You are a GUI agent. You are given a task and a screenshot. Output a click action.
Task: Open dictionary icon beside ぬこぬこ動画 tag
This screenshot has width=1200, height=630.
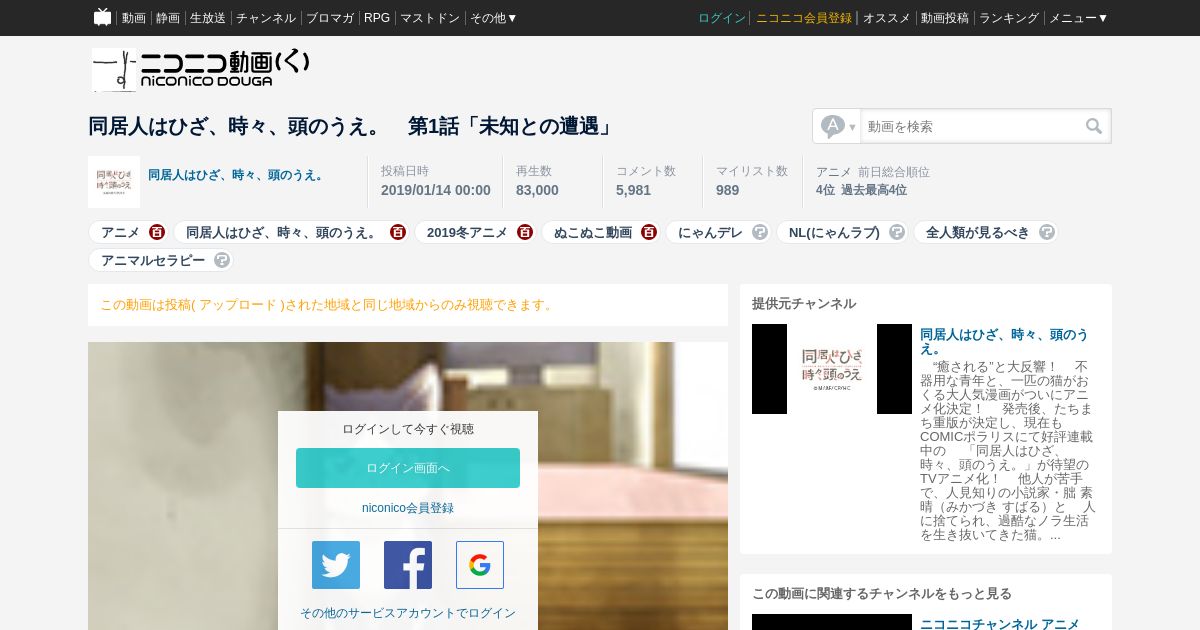(649, 232)
